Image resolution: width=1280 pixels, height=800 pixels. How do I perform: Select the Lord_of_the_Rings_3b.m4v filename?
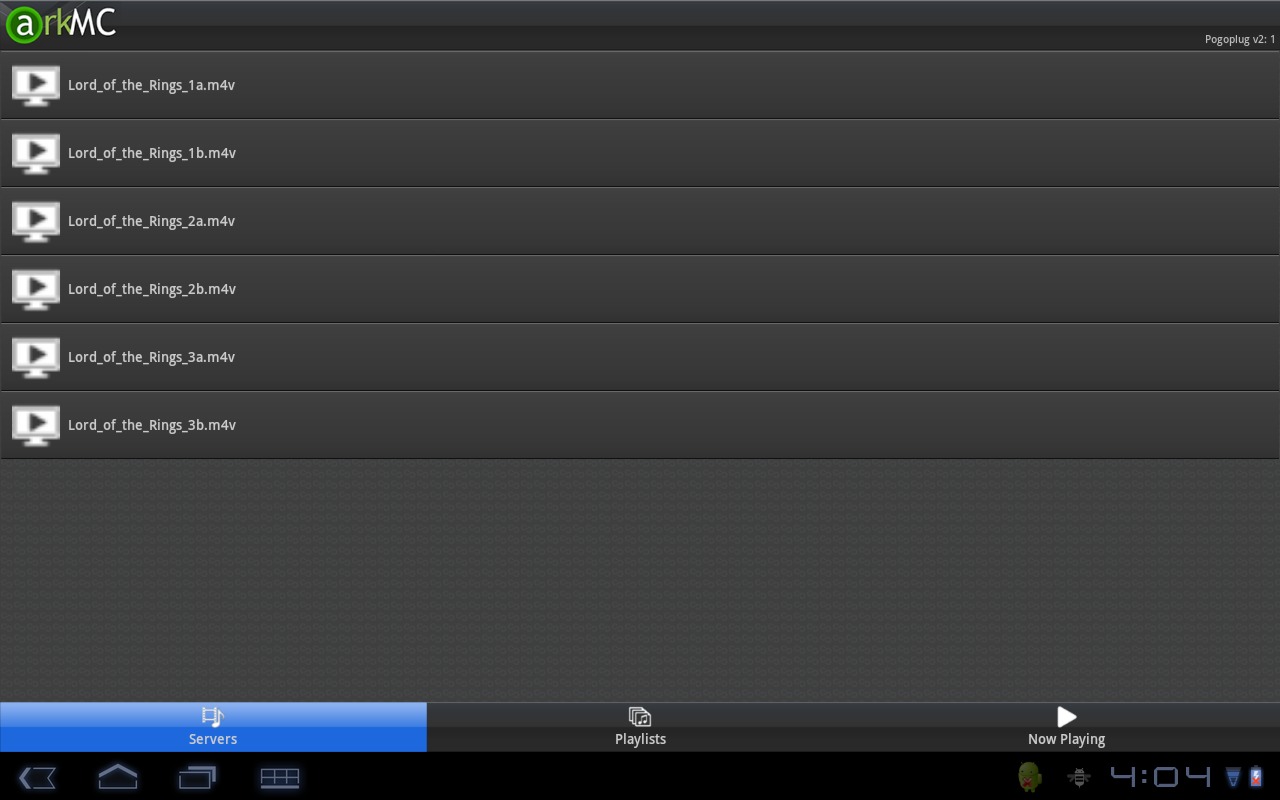click(x=152, y=425)
